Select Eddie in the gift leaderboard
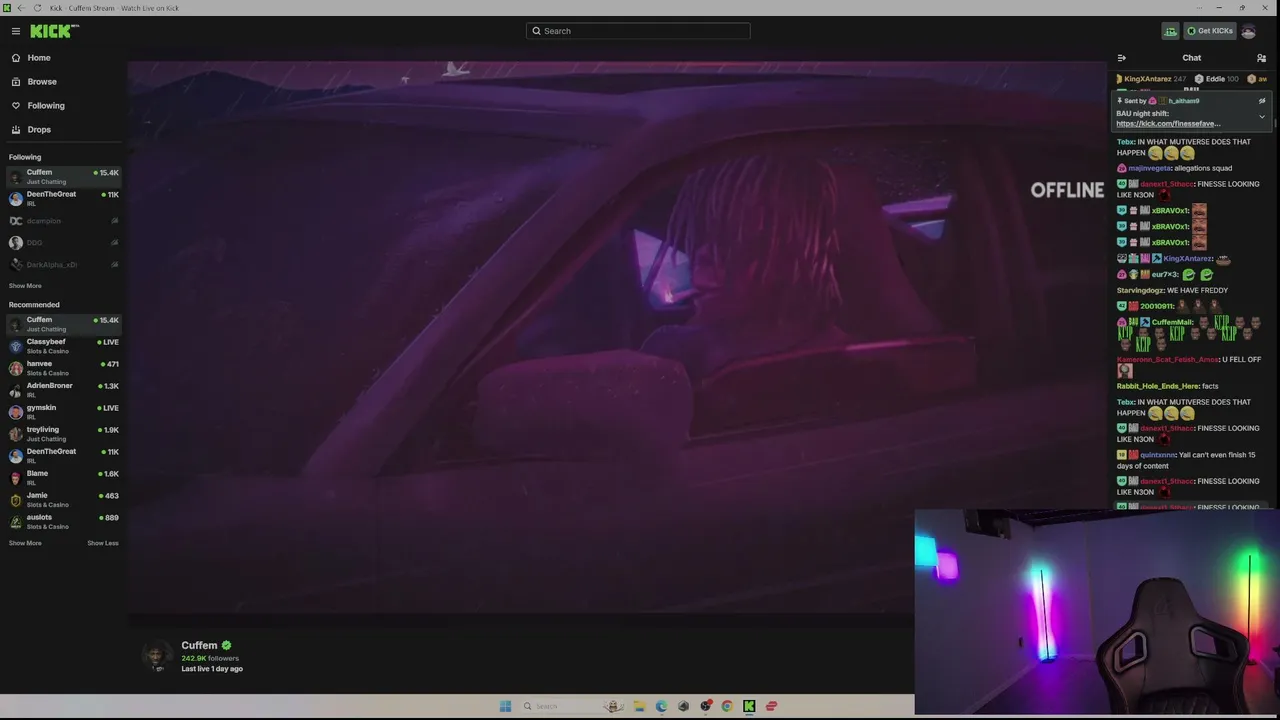Image resolution: width=1280 pixels, height=720 pixels. click(1217, 79)
